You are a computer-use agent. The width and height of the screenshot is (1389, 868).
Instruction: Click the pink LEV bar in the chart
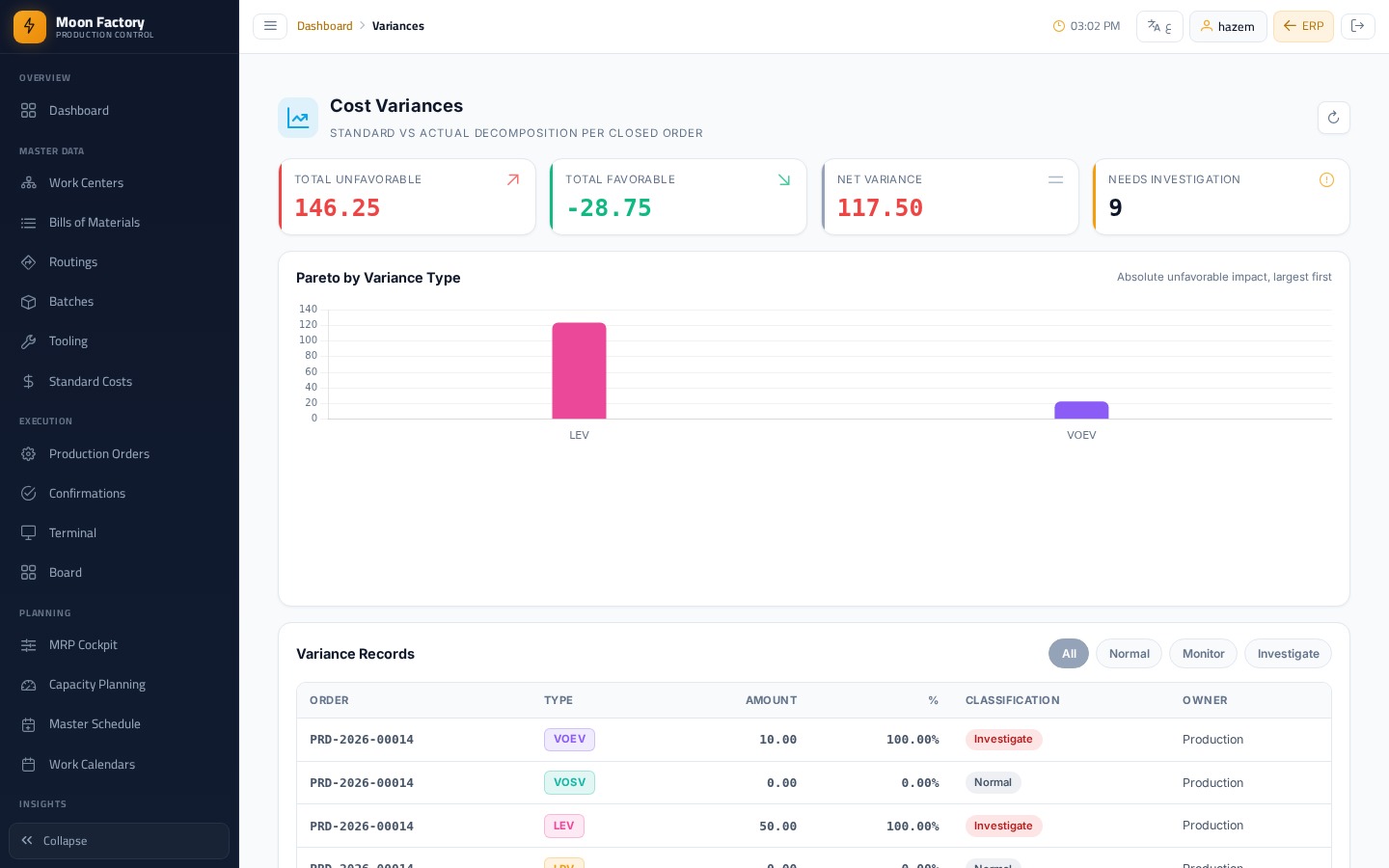pos(579,370)
